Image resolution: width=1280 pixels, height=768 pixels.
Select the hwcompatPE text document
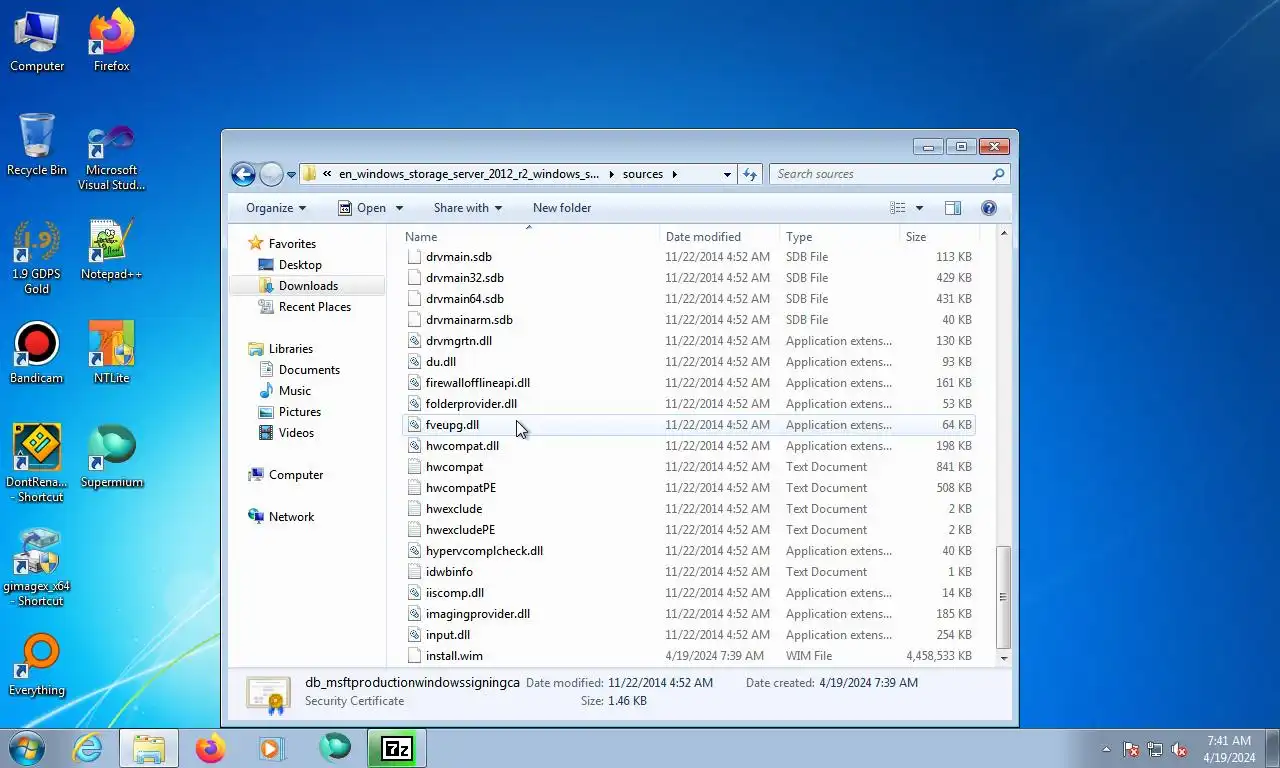tap(688, 488)
